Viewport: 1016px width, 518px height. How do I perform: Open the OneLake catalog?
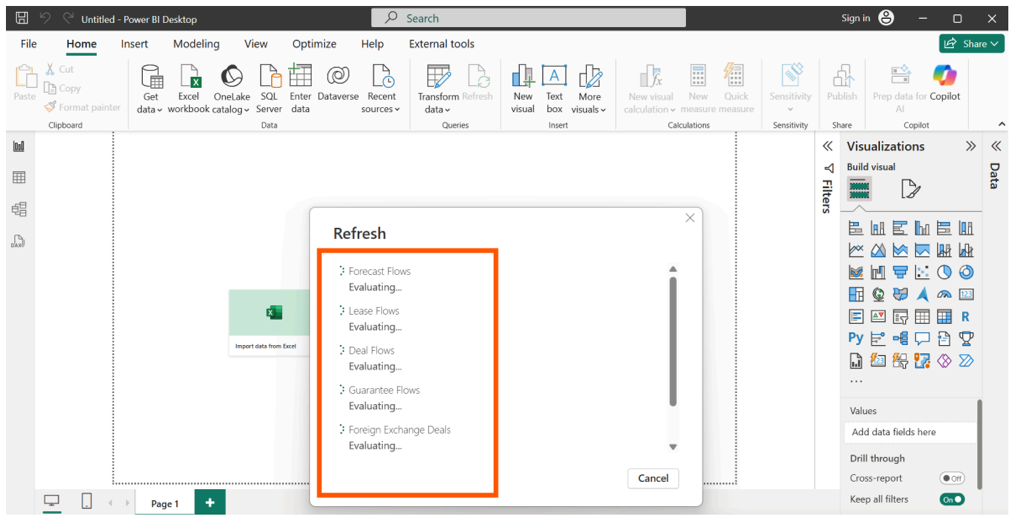231,89
